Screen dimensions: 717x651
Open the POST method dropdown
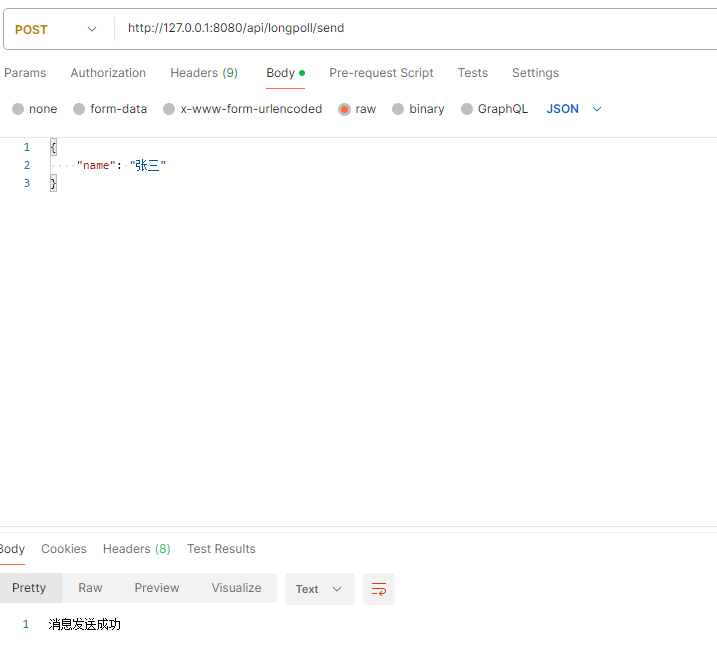(56, 30)
